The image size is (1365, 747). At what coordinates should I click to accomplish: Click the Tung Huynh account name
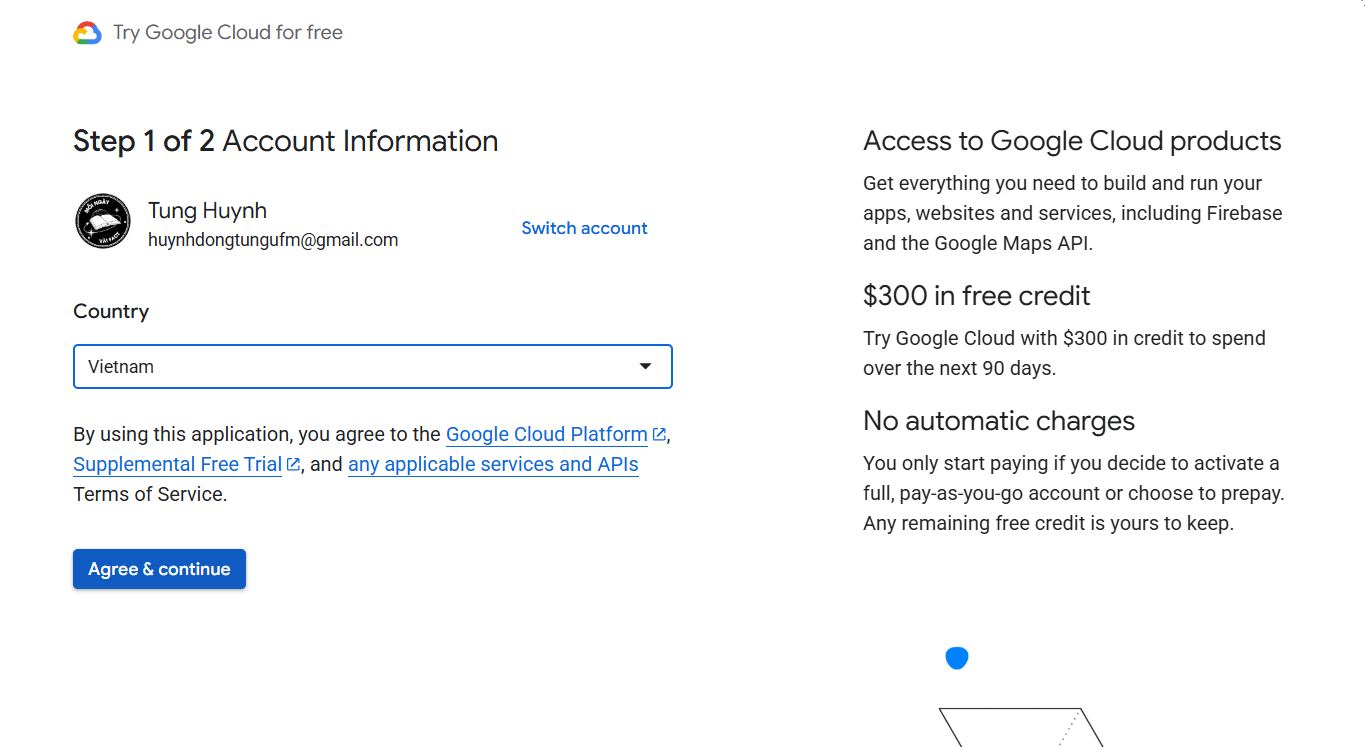pyautogui.click(x=207, y=211)
